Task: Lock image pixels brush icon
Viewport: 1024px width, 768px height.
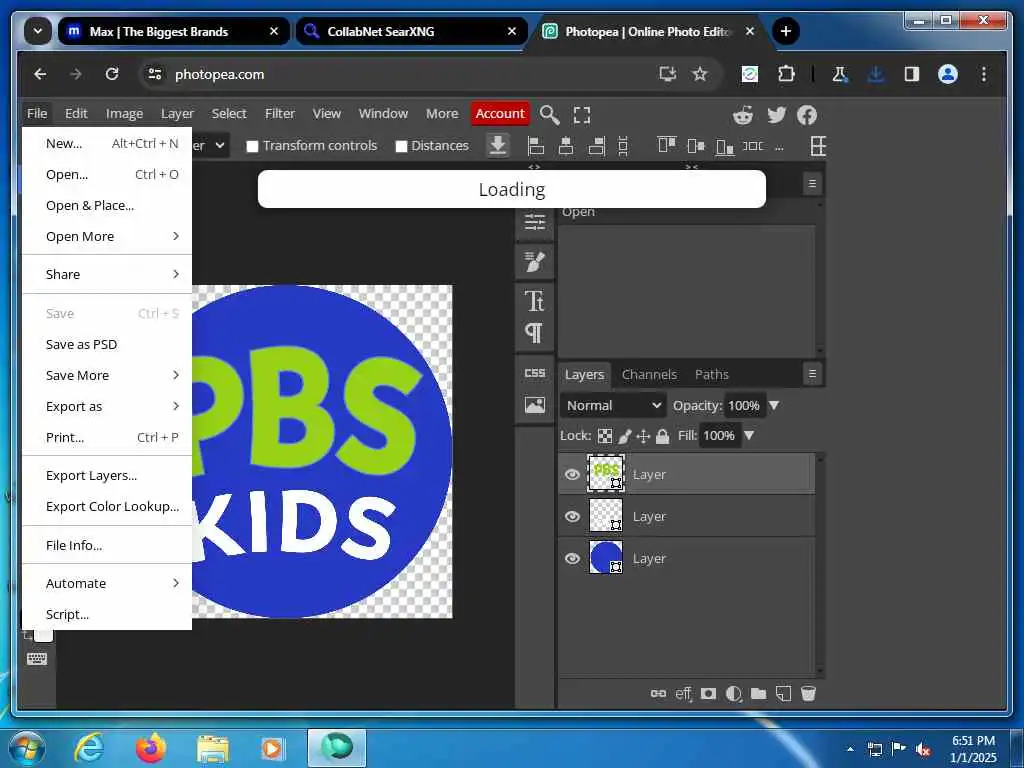Action: 624,436
